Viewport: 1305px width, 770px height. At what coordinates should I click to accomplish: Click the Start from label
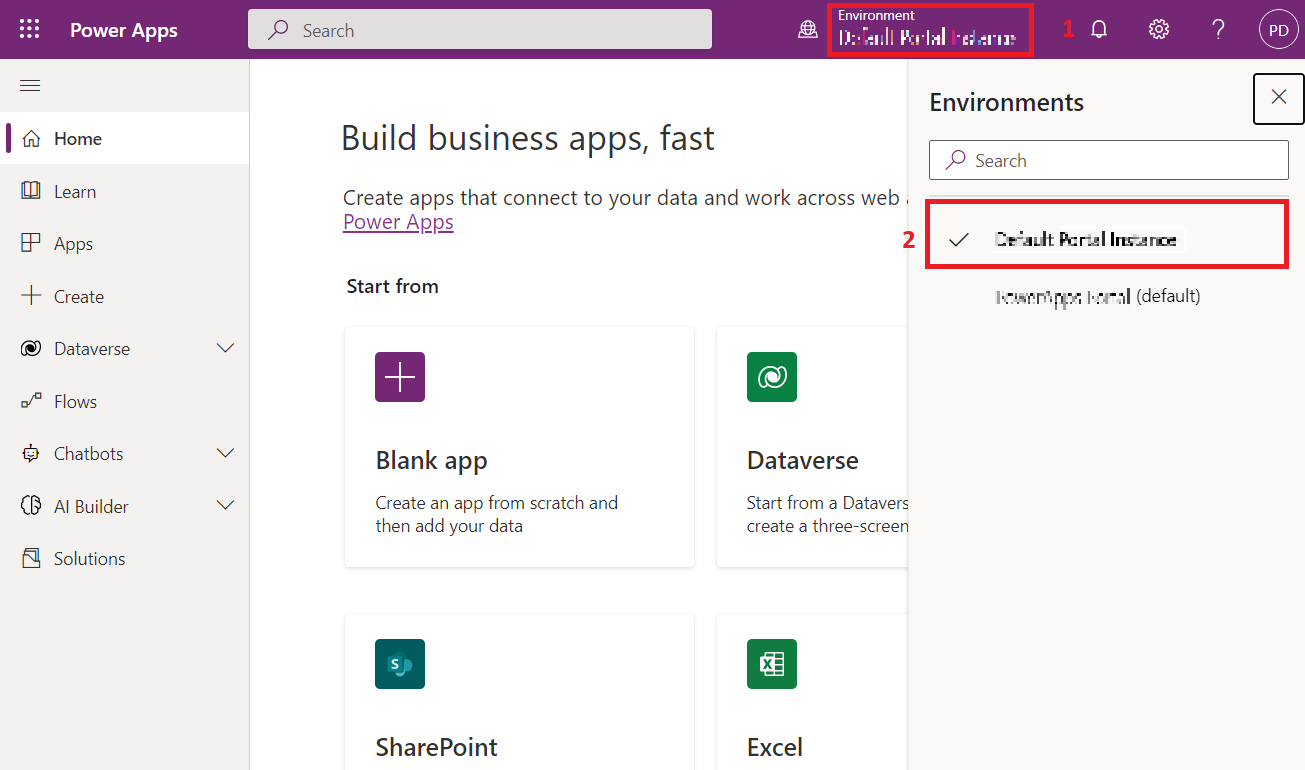coord(392,286)
